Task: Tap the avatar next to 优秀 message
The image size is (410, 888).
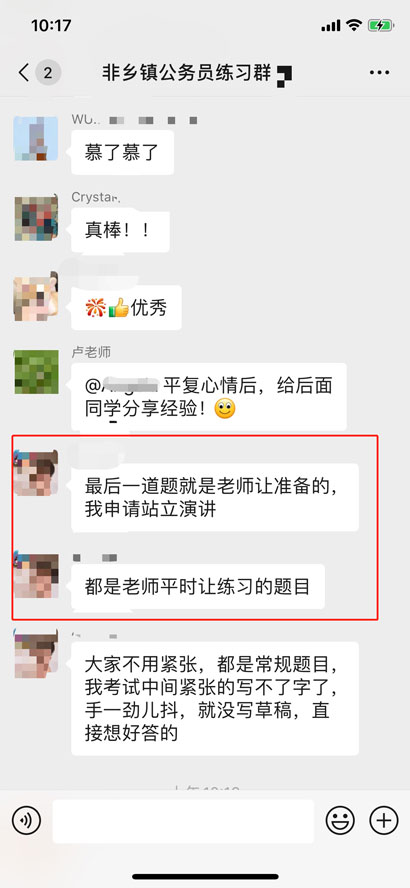Action: click(36, 296)
